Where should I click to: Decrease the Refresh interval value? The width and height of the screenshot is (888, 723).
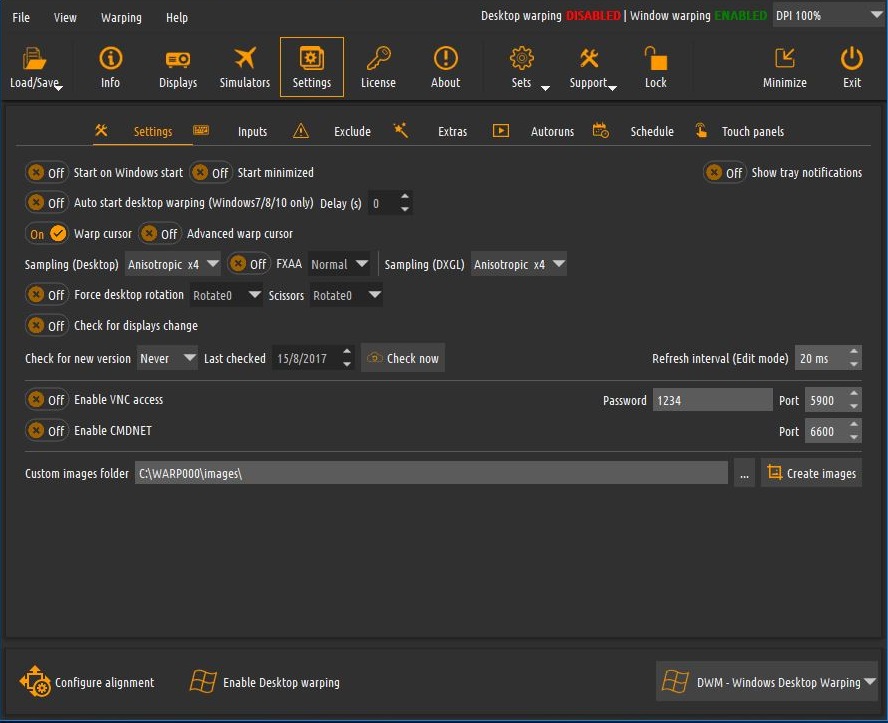pyautogui.click(x=854, y=365)
